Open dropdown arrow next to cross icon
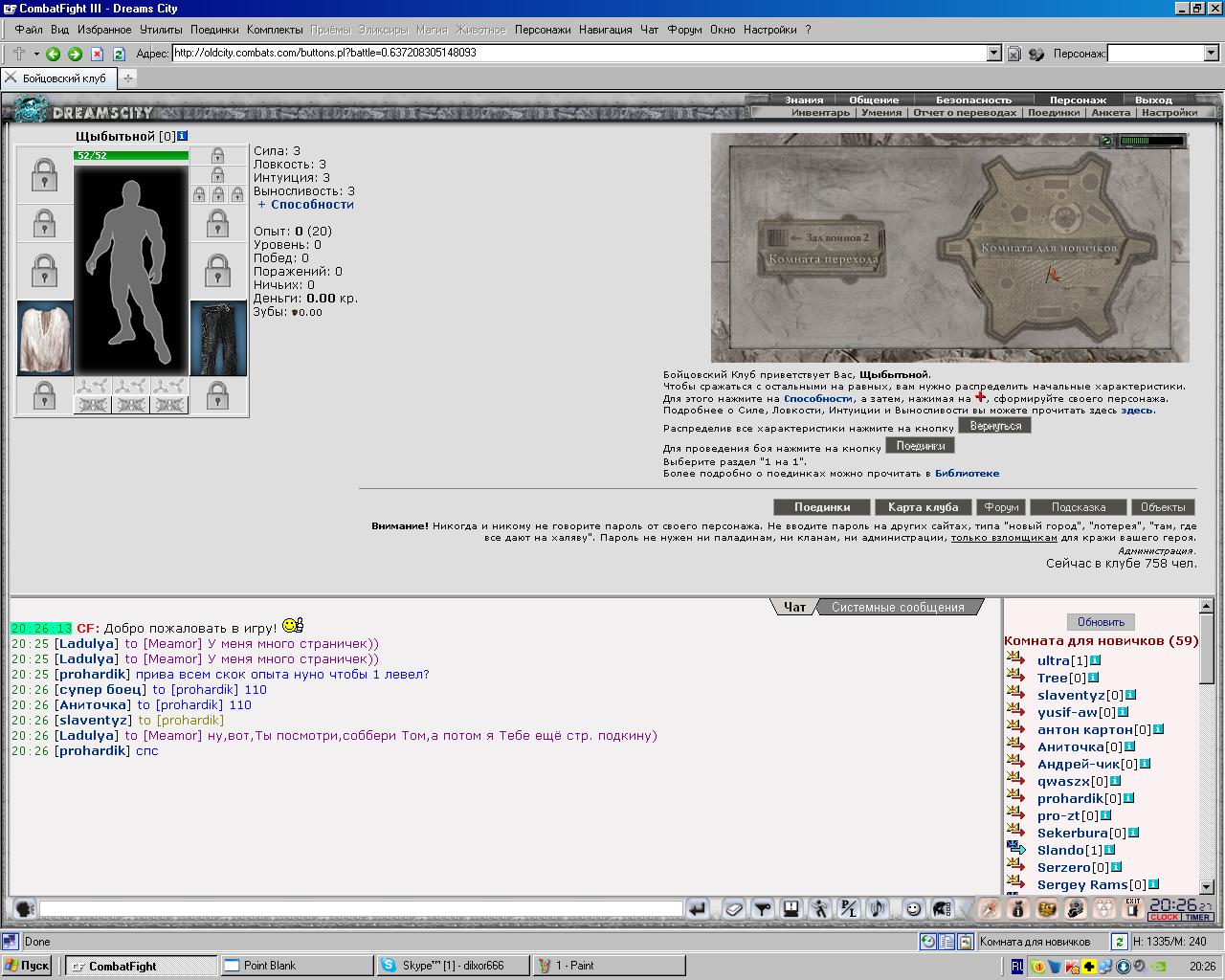This screenshot has width=1225, height=980. 36,54
